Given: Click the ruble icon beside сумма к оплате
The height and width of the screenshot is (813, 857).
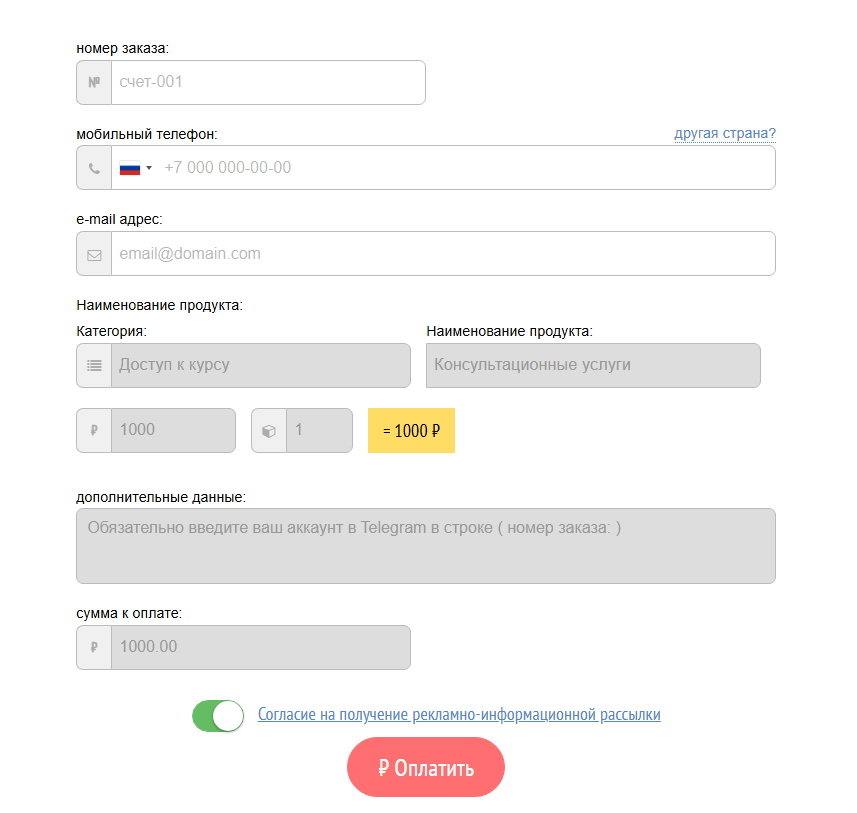Looking at the screenshot, I should [94, 647].
